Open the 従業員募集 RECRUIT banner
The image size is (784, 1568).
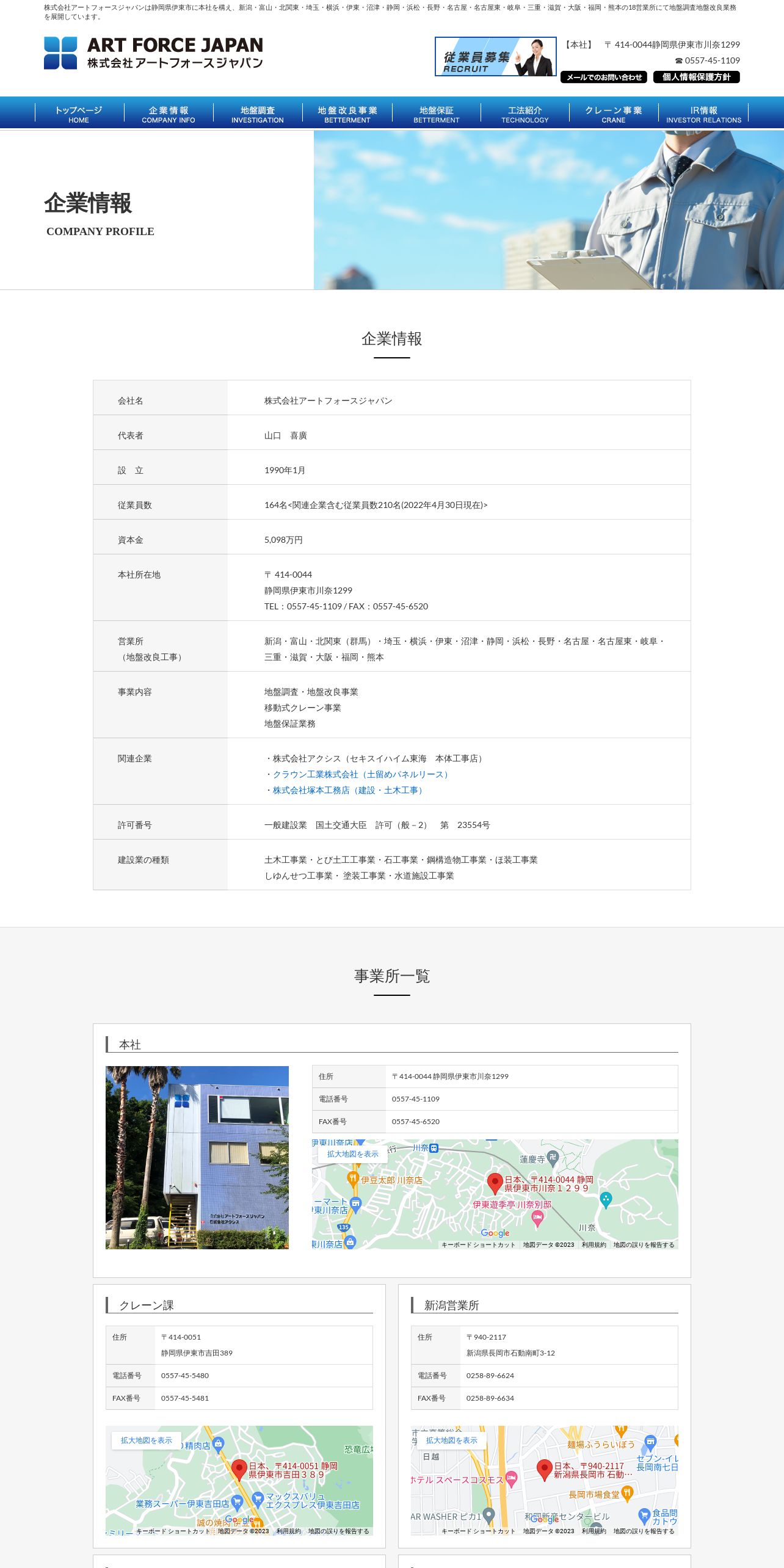point(495,57)
